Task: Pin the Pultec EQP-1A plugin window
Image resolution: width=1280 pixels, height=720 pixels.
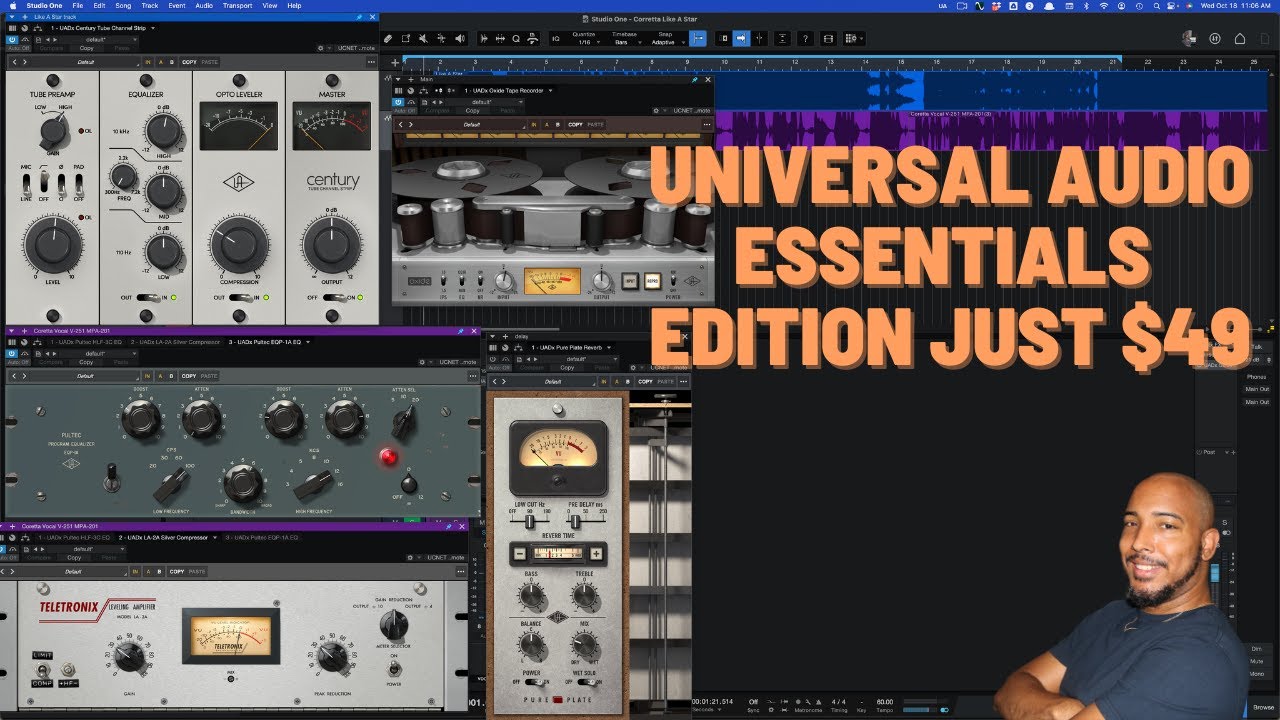Action: click(460, 331)
